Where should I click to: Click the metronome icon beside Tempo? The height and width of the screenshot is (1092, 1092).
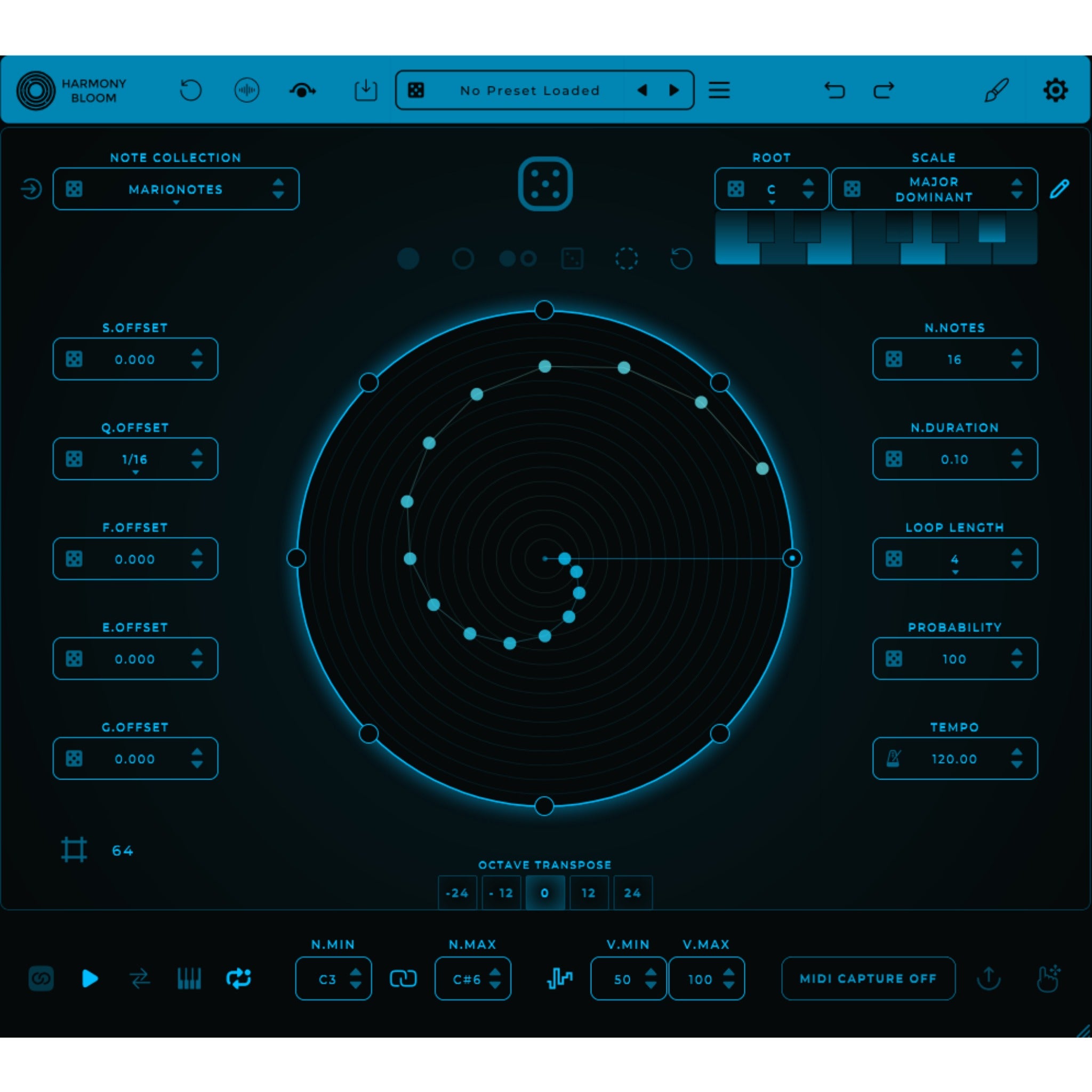coord(893,759)
